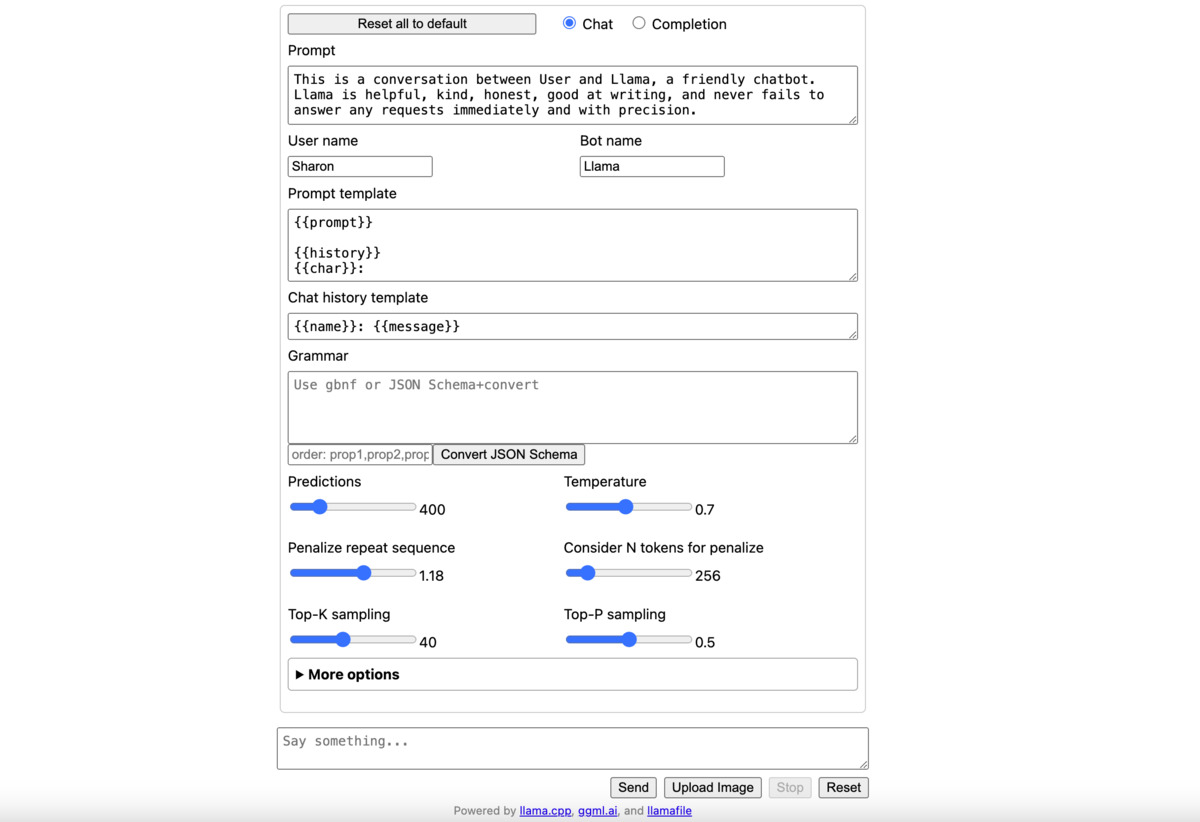Click Reset all to default button
This screenshot has width=1200, height=822.
tap(412, 23)
